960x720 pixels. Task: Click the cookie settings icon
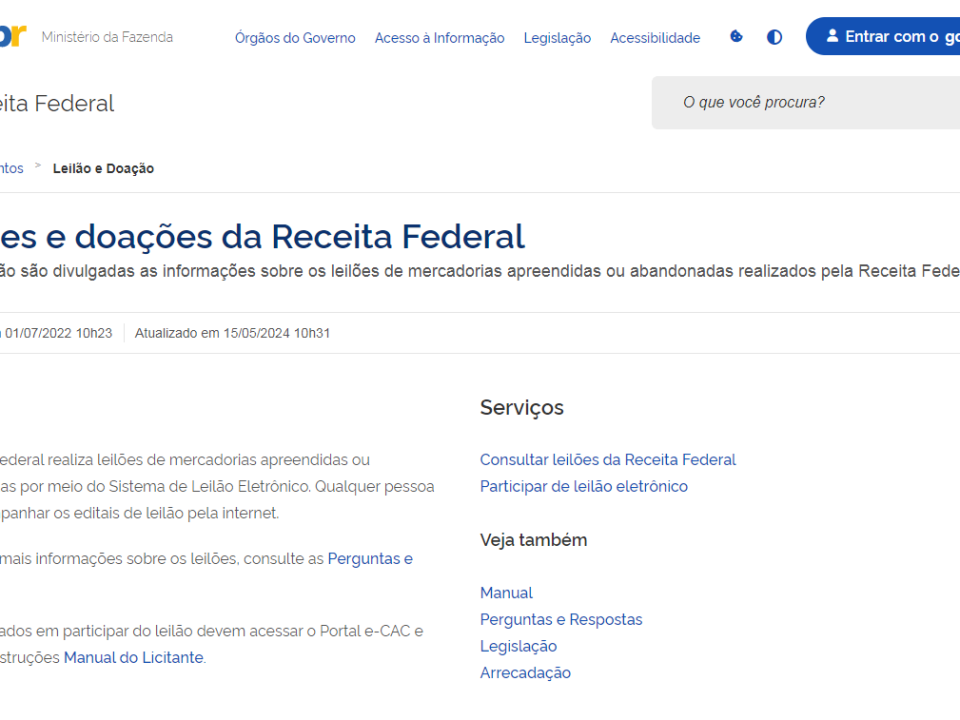coord(736,37)
